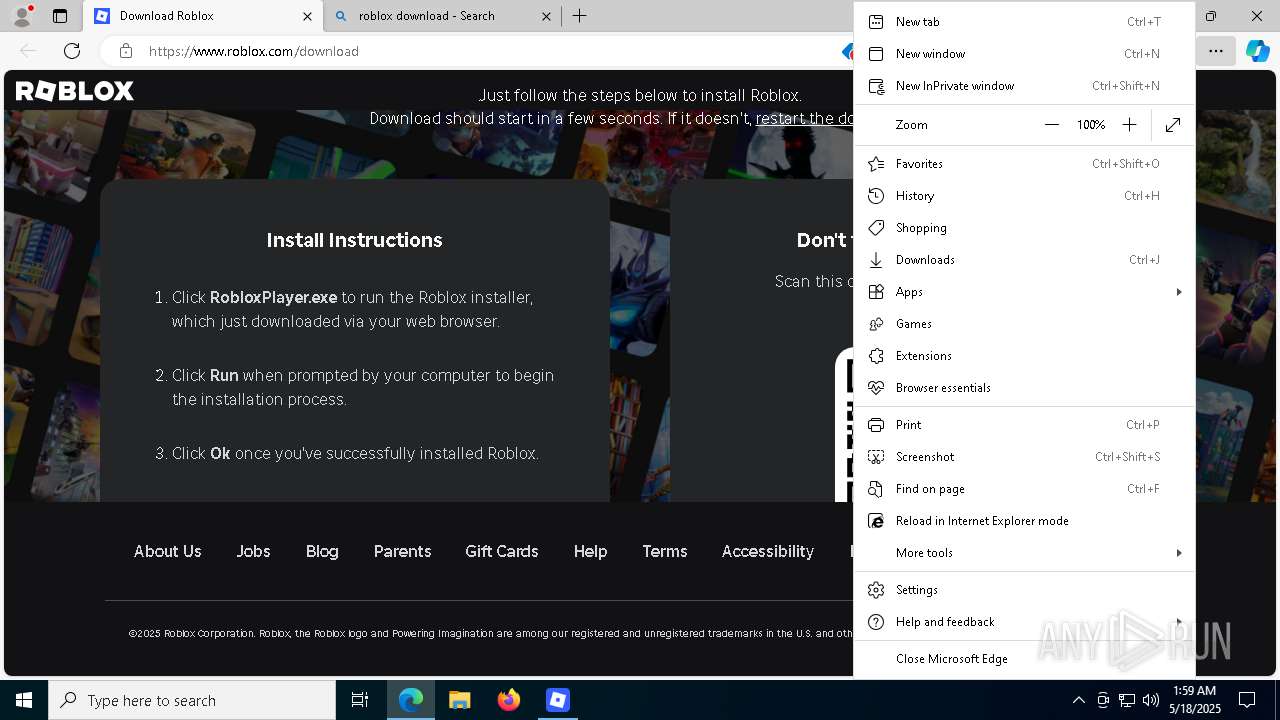Open Help footer link
The height and width of the screenshot is (720, 1280).
pyautogui.click(x=590, y=552)
